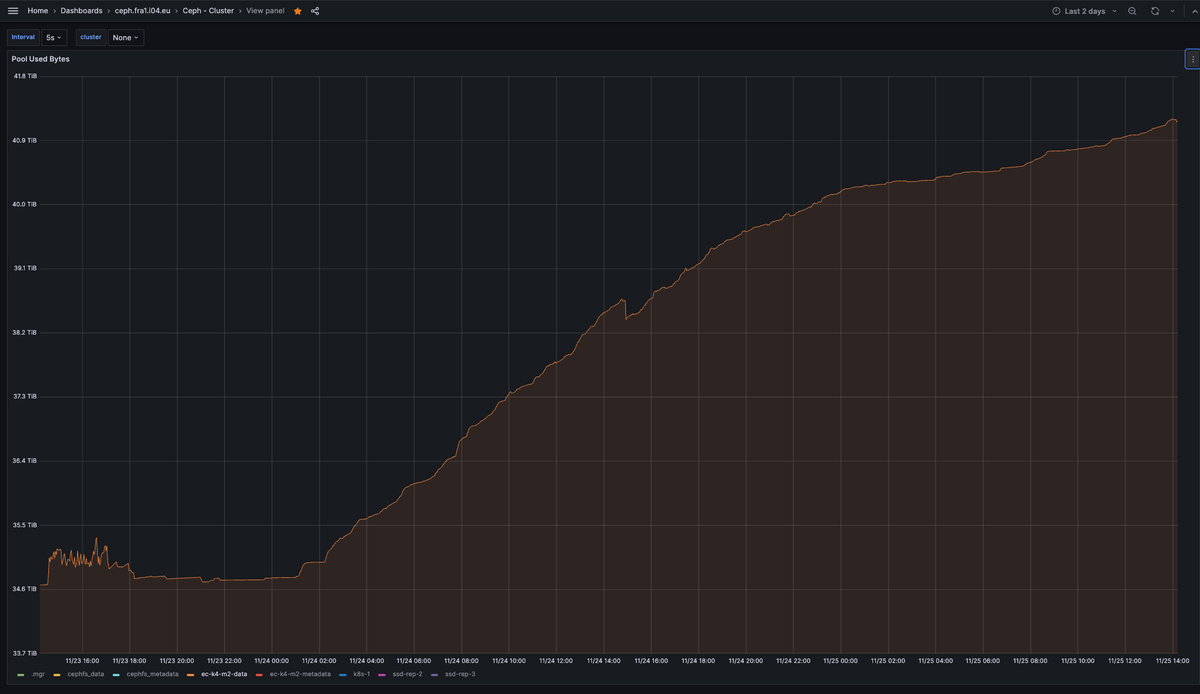Open the Interval 5s dropdown
Screen dimensions: 1200x694
point(54,37)
